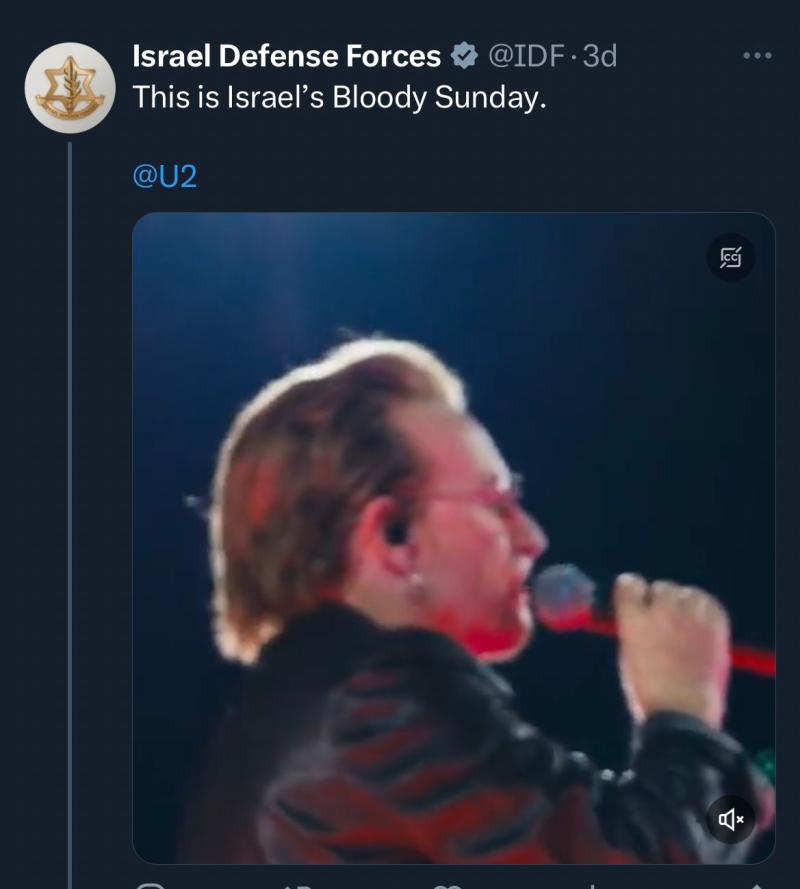
Task: Click the vertical thread line below avatar
Action: 70,500
